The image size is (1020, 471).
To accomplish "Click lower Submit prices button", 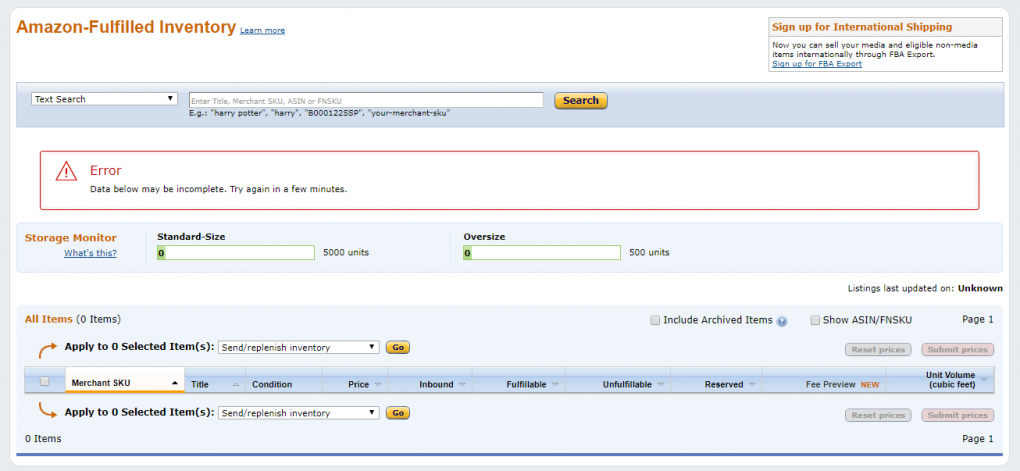I will coord(958,416).
